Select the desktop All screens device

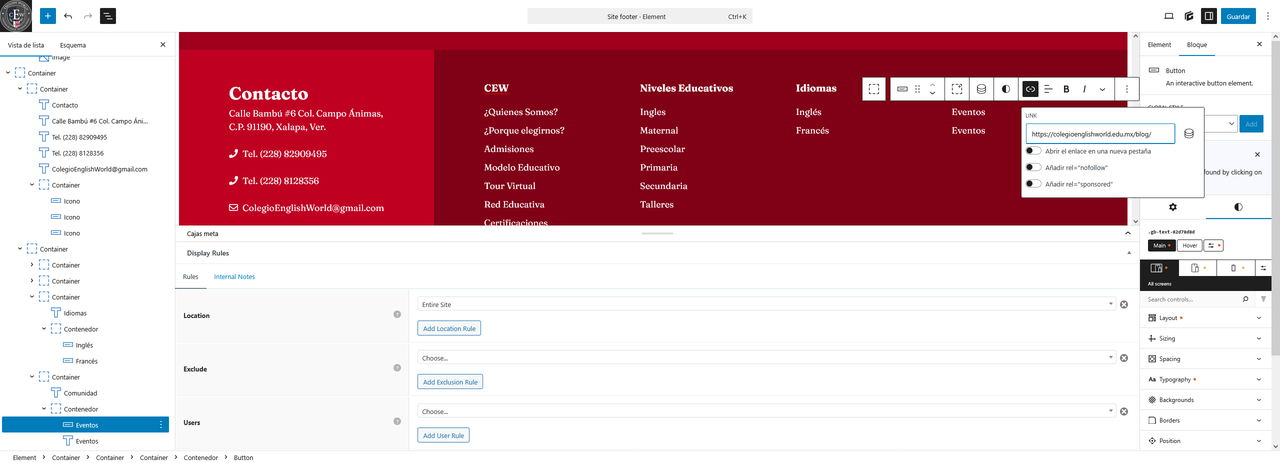pyautogui.click(x=1160, y=268)
